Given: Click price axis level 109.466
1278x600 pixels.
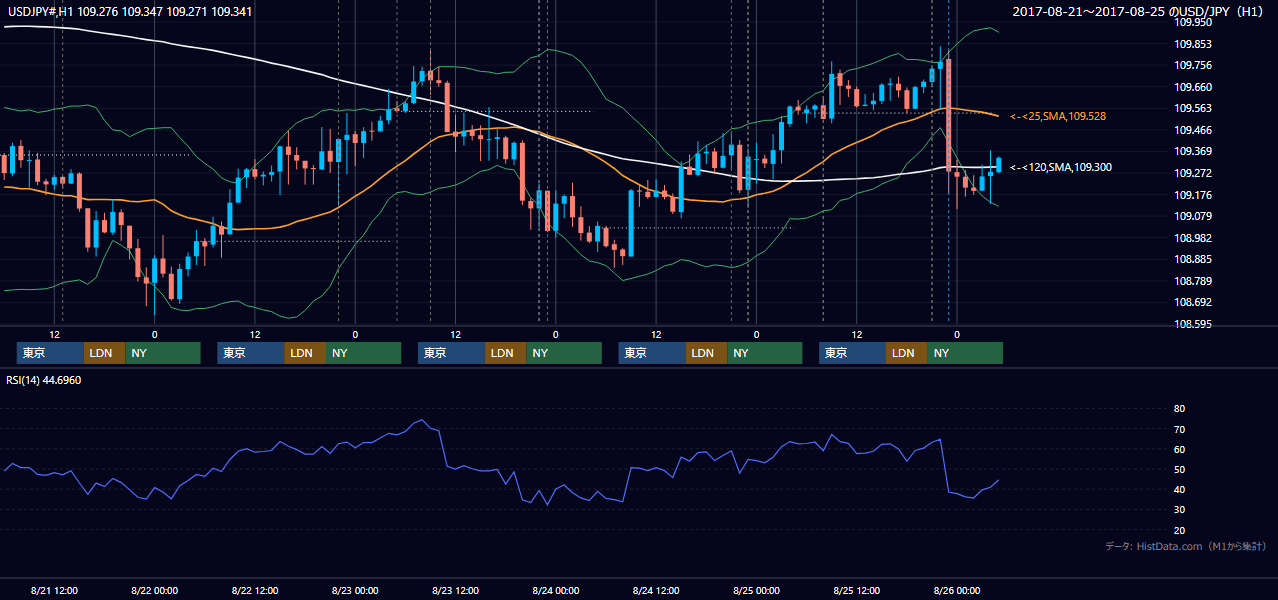Looking at the screenshot, I should (1193, 130).
